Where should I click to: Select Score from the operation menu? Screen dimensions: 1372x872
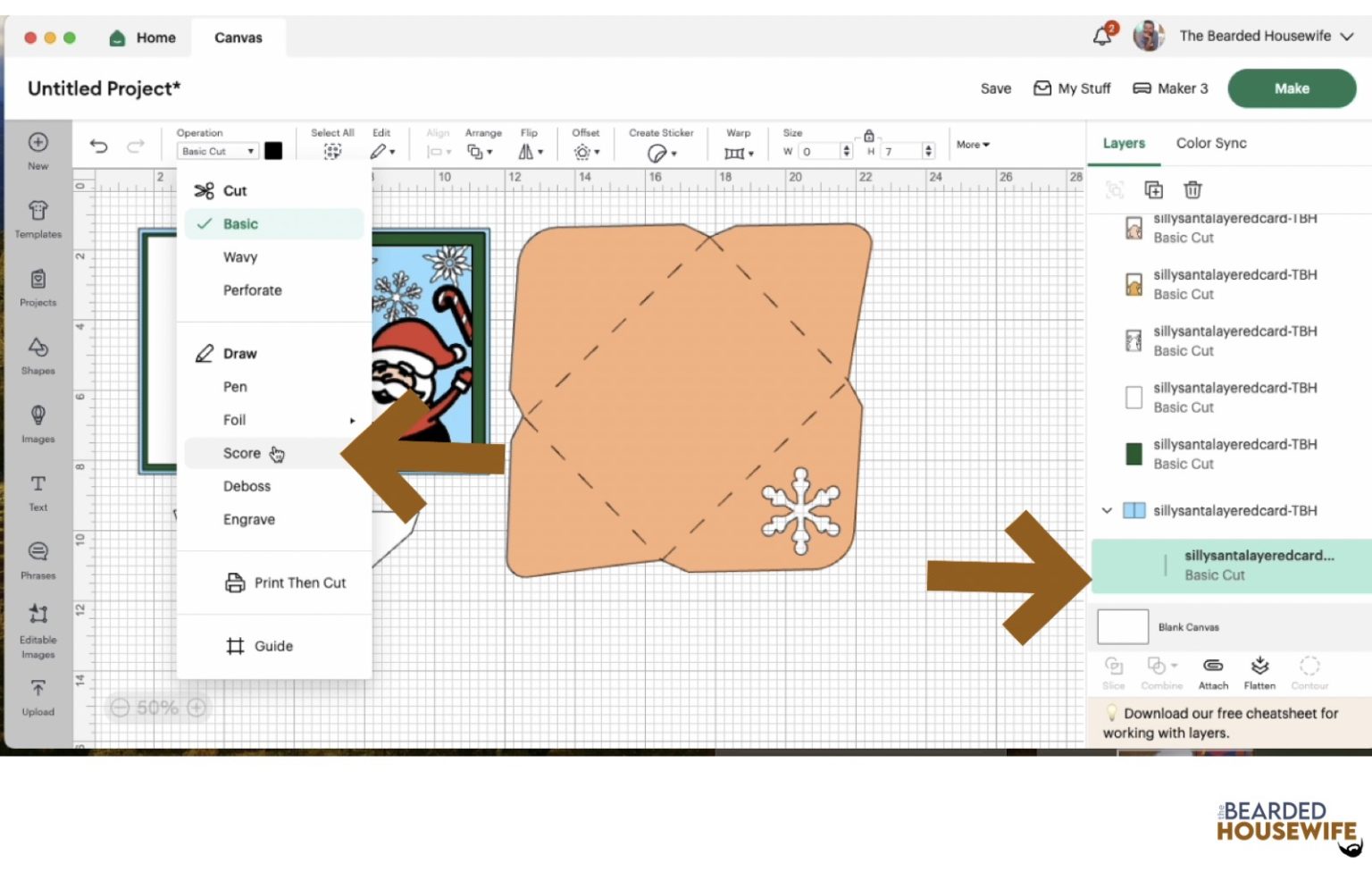pyautogui.click(x=242, y=454)
